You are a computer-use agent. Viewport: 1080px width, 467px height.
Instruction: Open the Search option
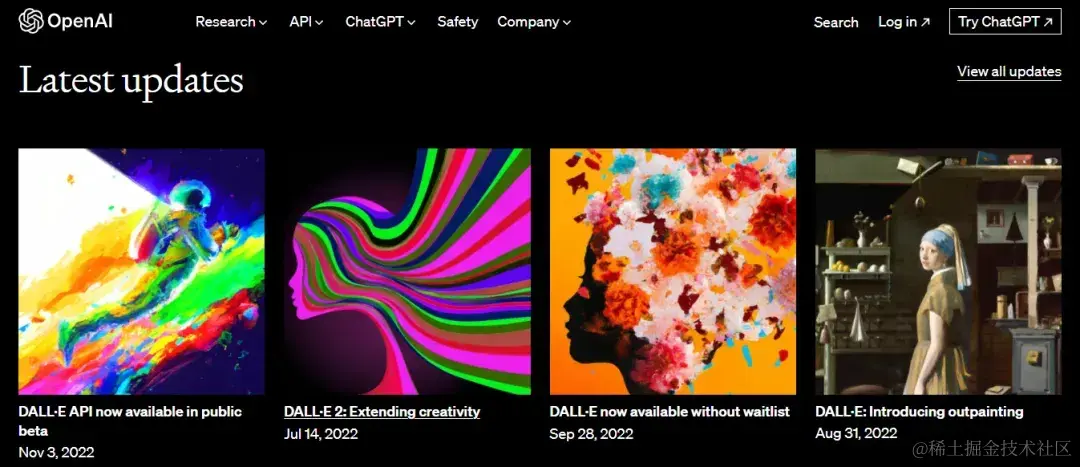tap(835, 22)
